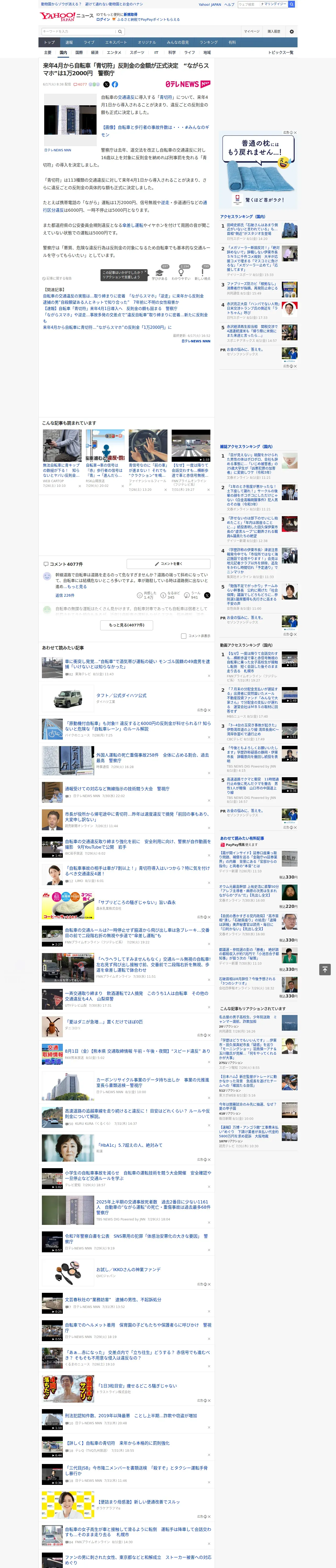Open the 4077 comment count icon

(81, 85)
